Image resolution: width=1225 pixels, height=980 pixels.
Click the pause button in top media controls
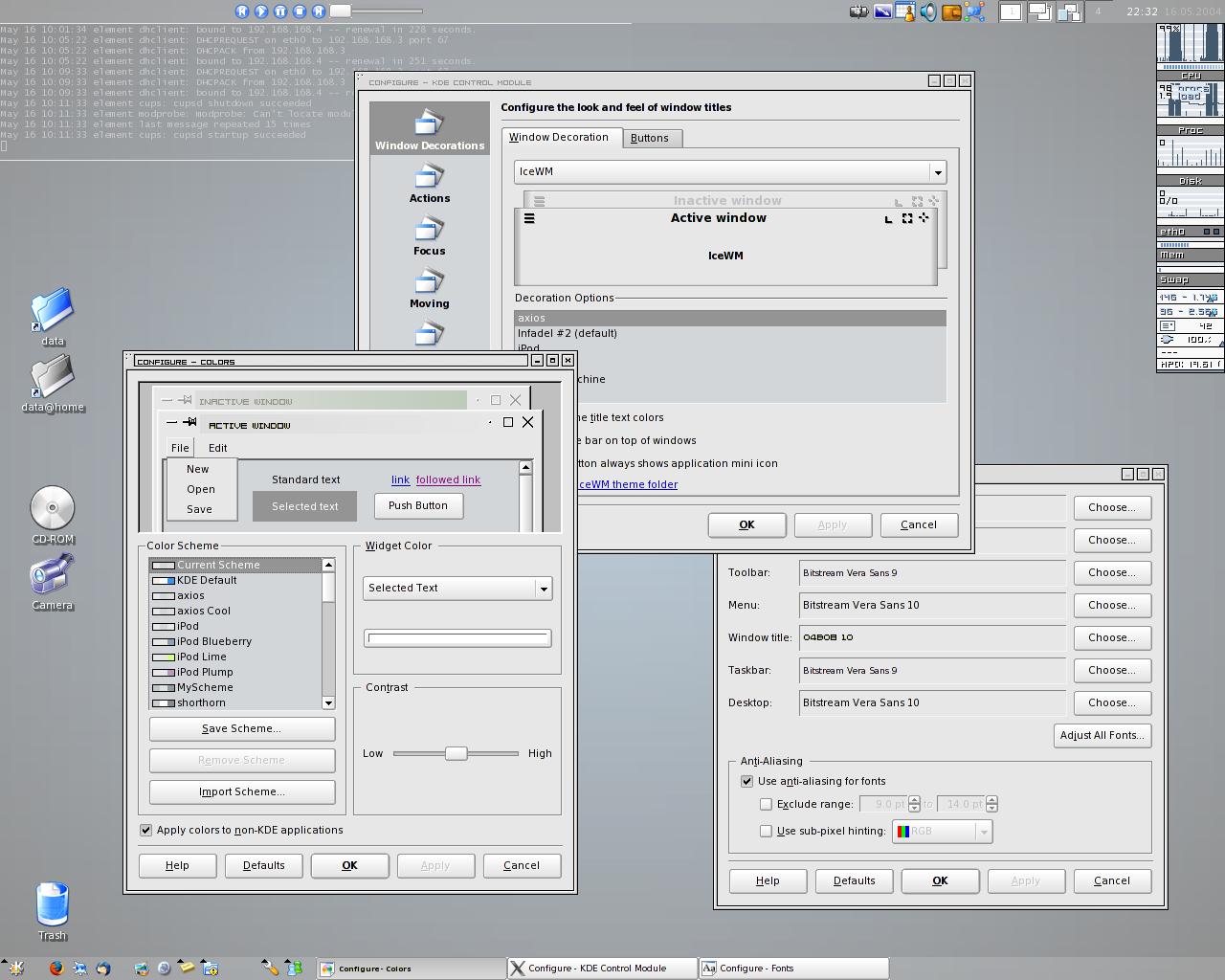(x=280, y=11)
